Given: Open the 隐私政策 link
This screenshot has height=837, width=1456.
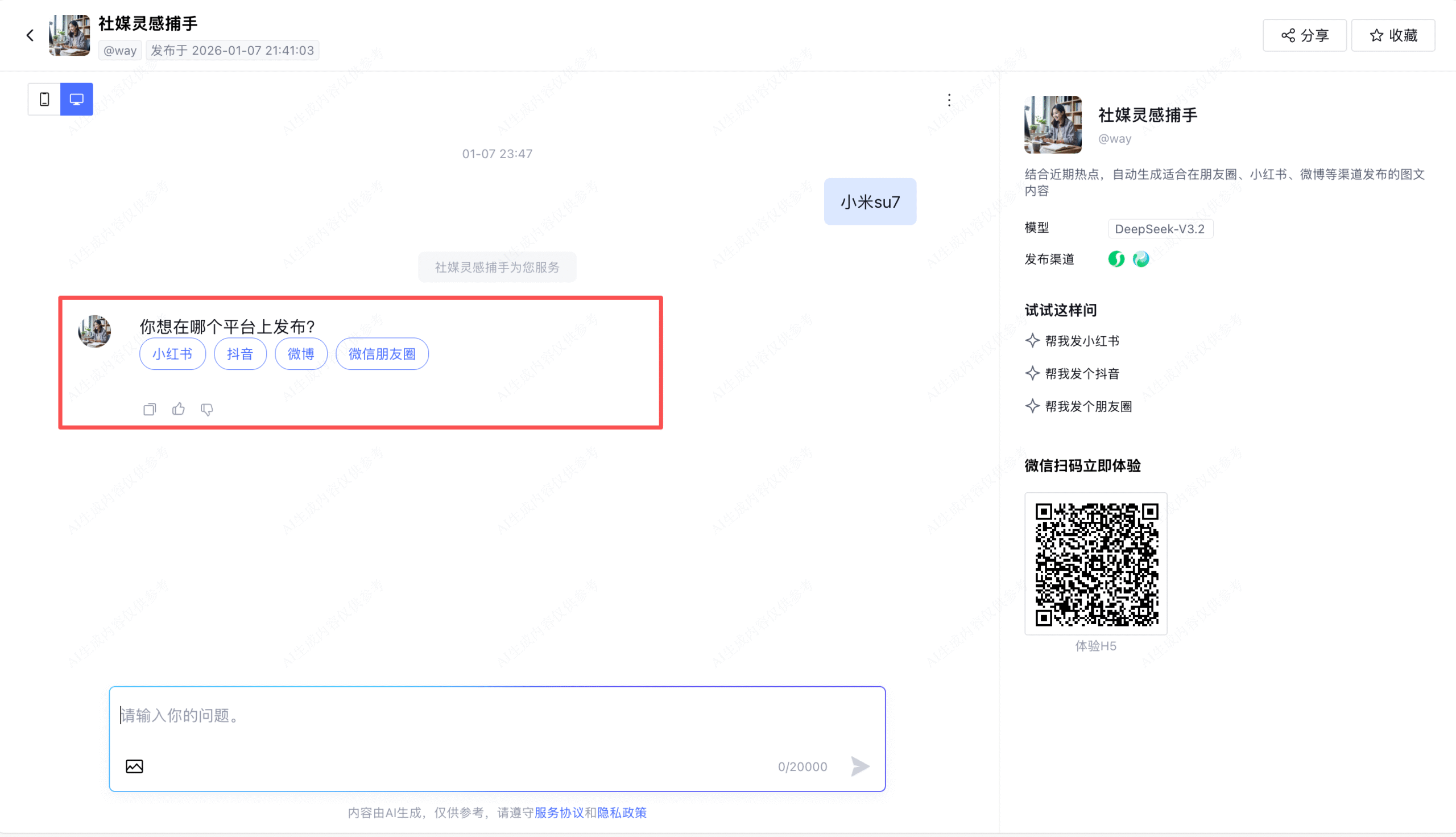Looking at the screenshot, I should [x=622, y=813].
